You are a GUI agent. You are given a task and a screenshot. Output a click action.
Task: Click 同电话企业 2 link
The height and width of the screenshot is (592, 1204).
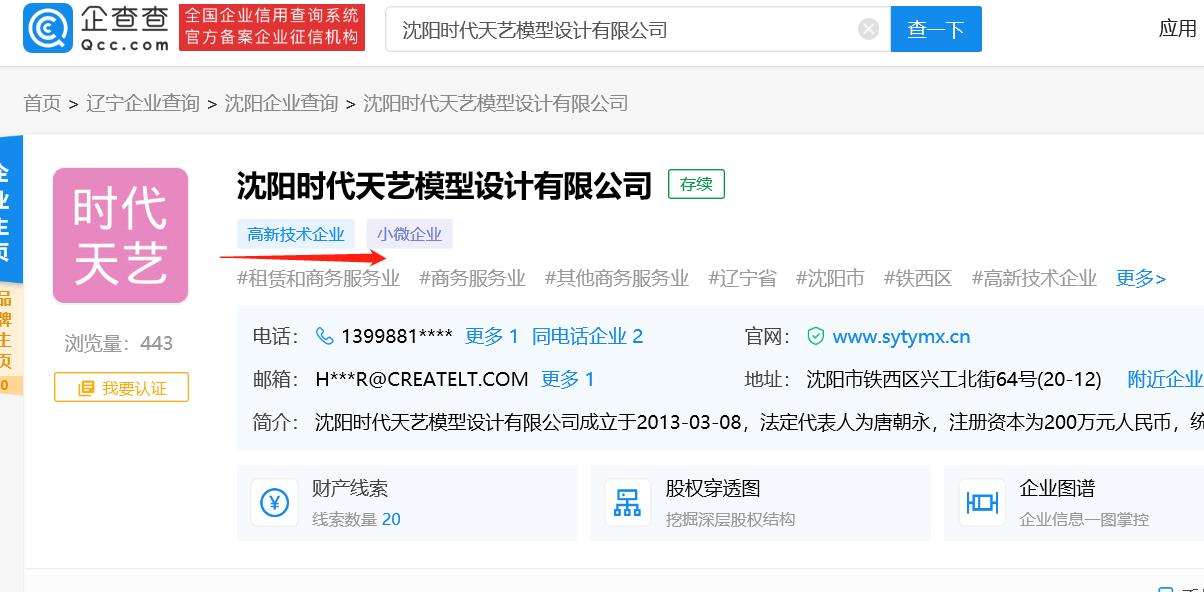587,336
